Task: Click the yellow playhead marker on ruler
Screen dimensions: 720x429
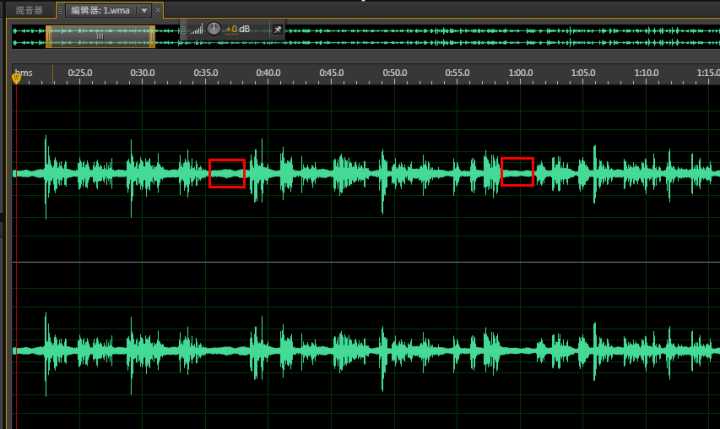Action: pos(16,79)
